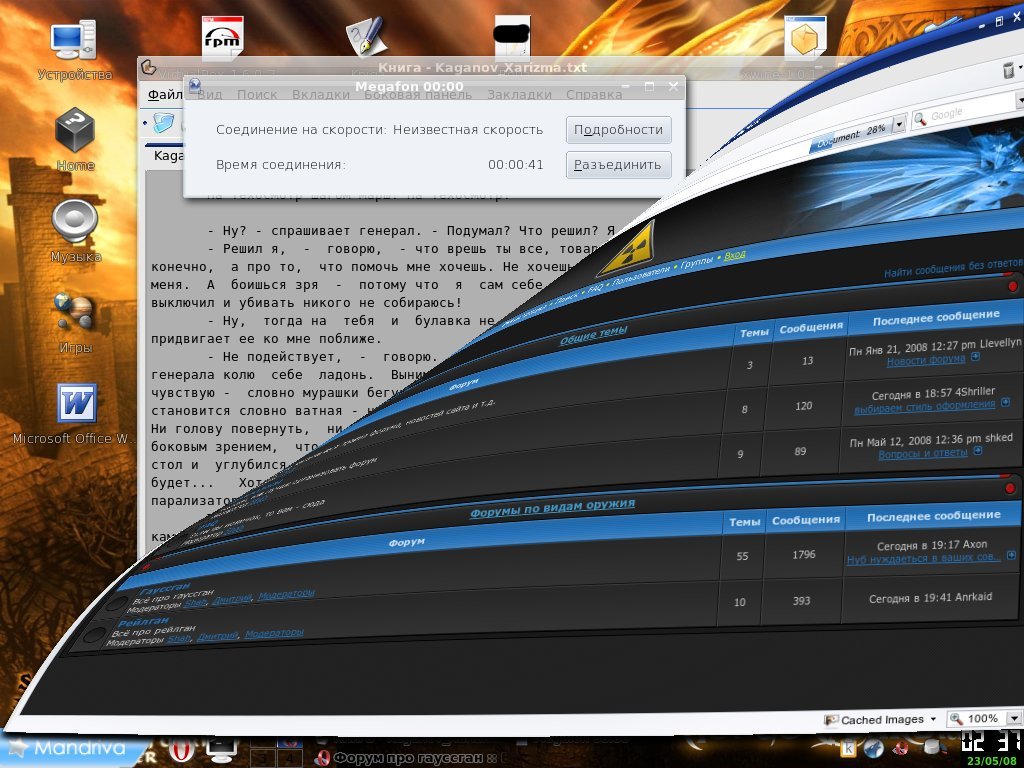The image size is (1024, 768).
Task: Click the 1796 messages count cell
Action: (804, 554)
